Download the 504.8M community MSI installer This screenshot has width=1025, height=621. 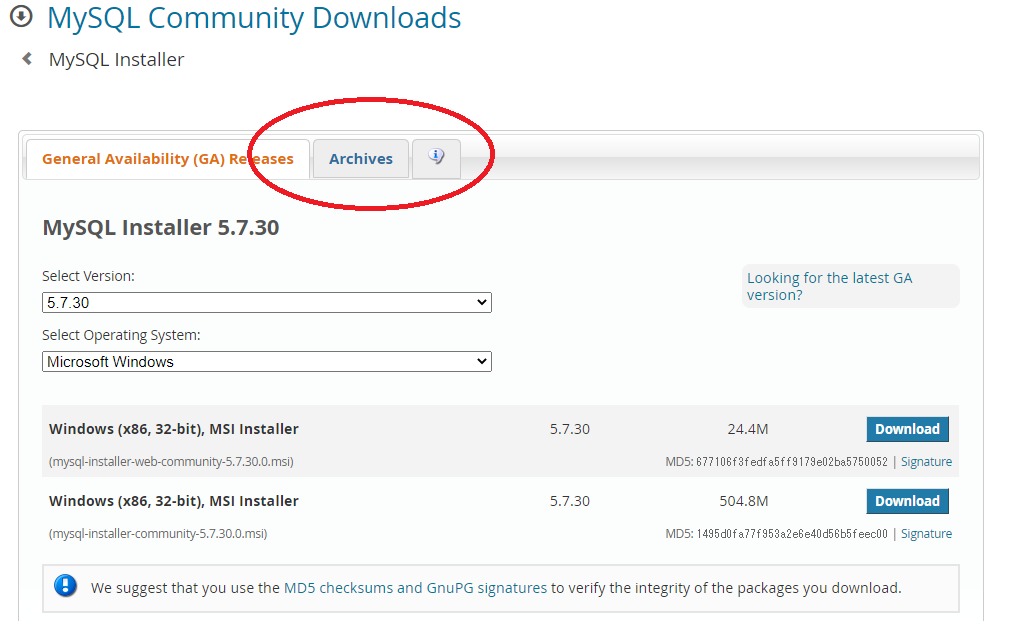pos(907,501)
